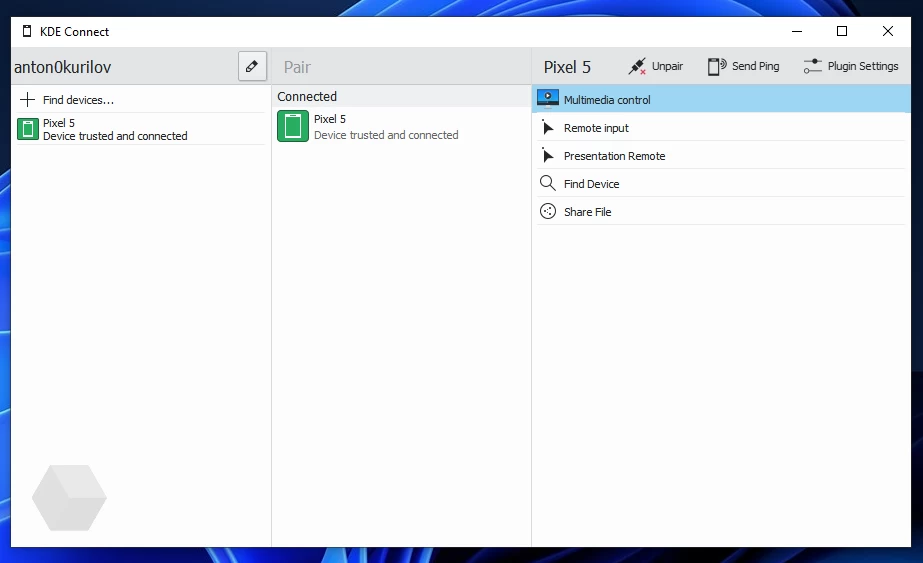Click the pencil edit device name icon
Image resolution: width=923 pixels, height=563 pixels.
(252, 67)
